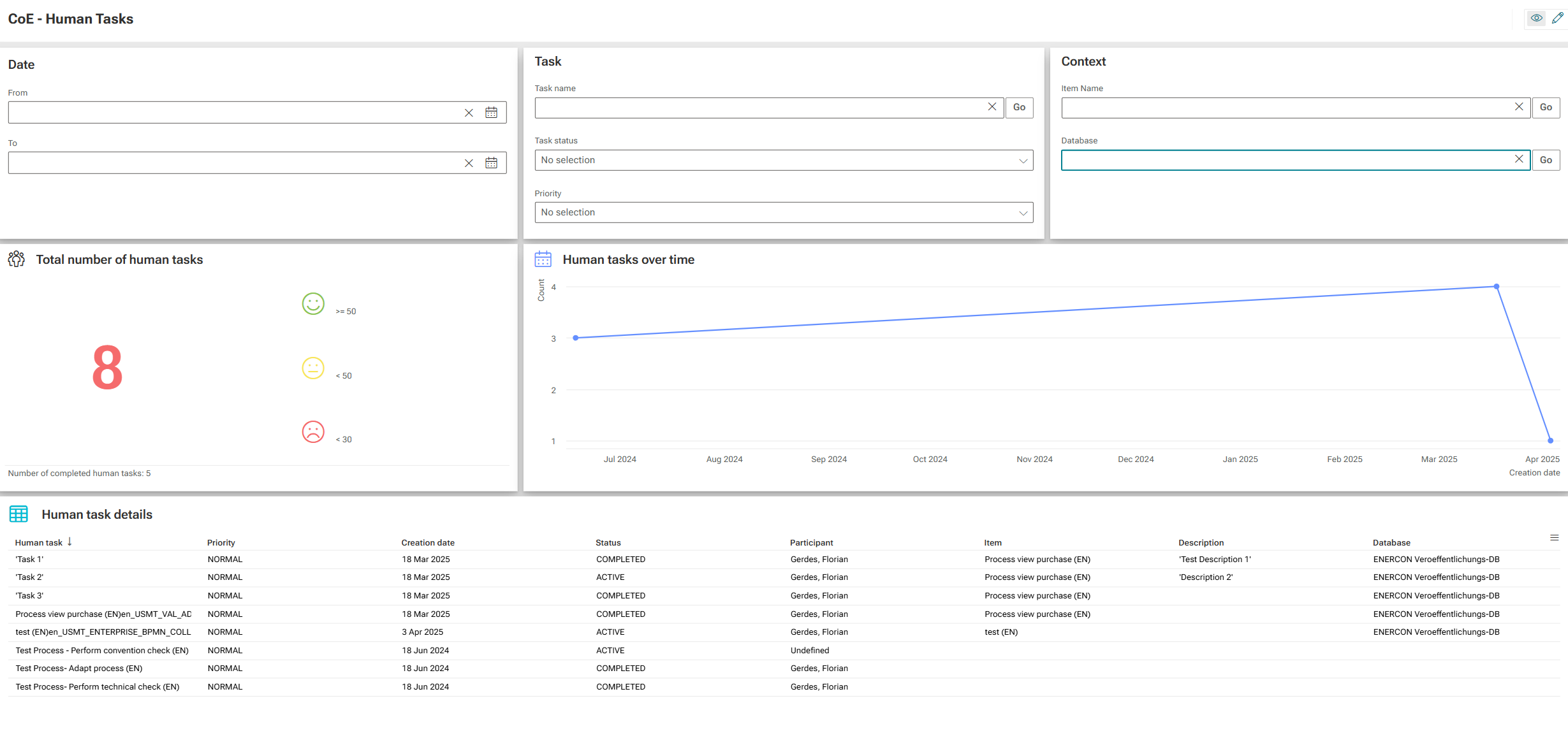Screen dimensions: 1568x731
Task: Expand the Priority dropdown
Action: coord(783,213)
